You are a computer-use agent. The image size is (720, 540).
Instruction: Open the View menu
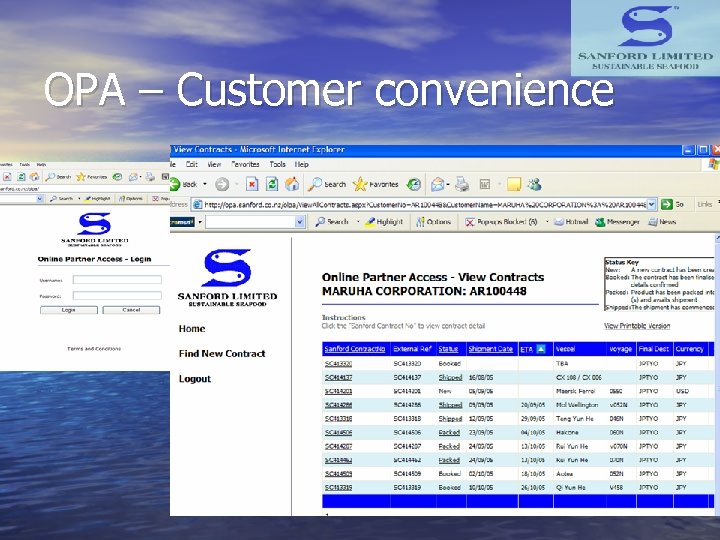coord(214,164)
